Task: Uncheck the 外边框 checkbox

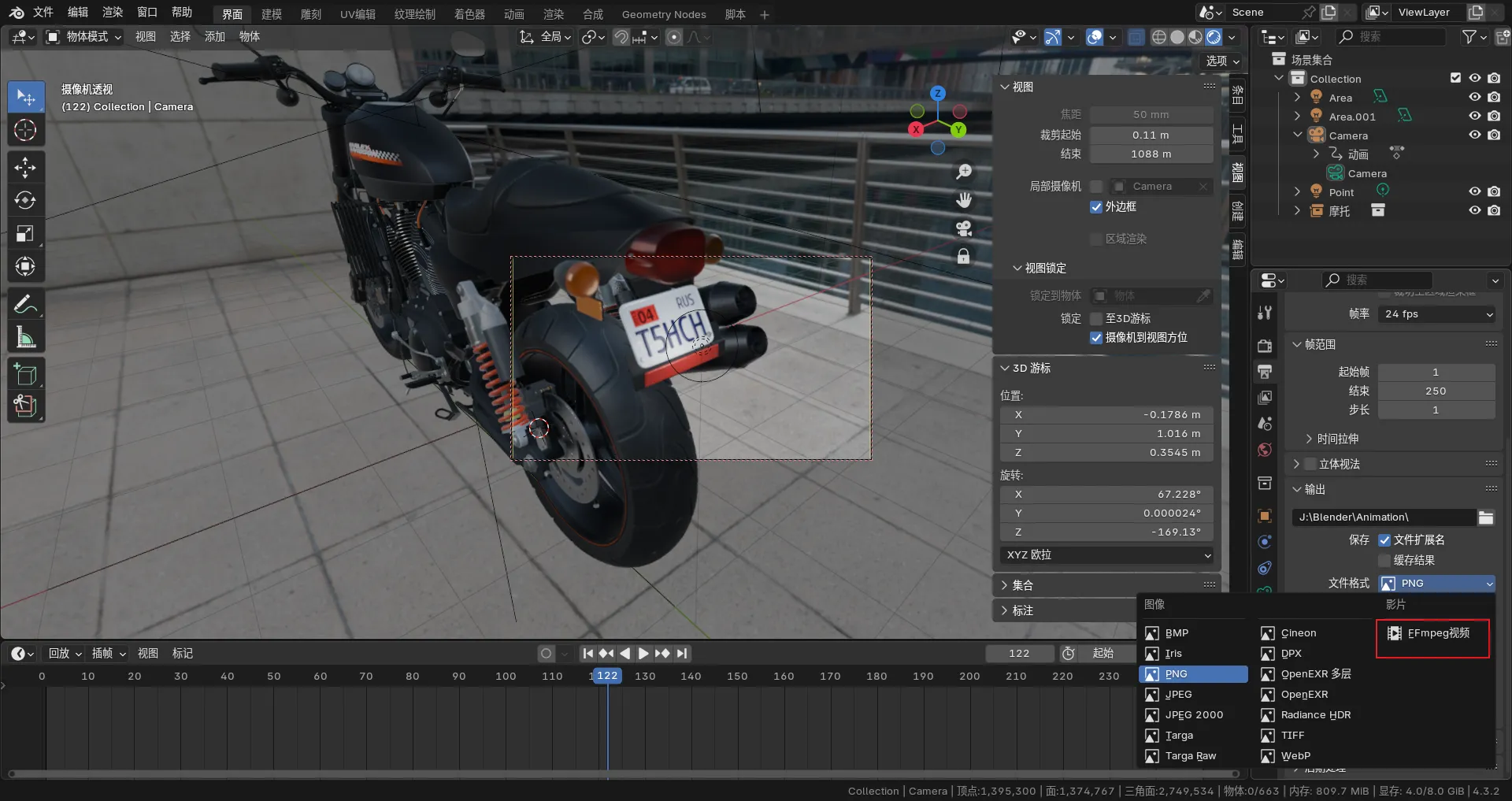Action: [x=1095, y=207]
